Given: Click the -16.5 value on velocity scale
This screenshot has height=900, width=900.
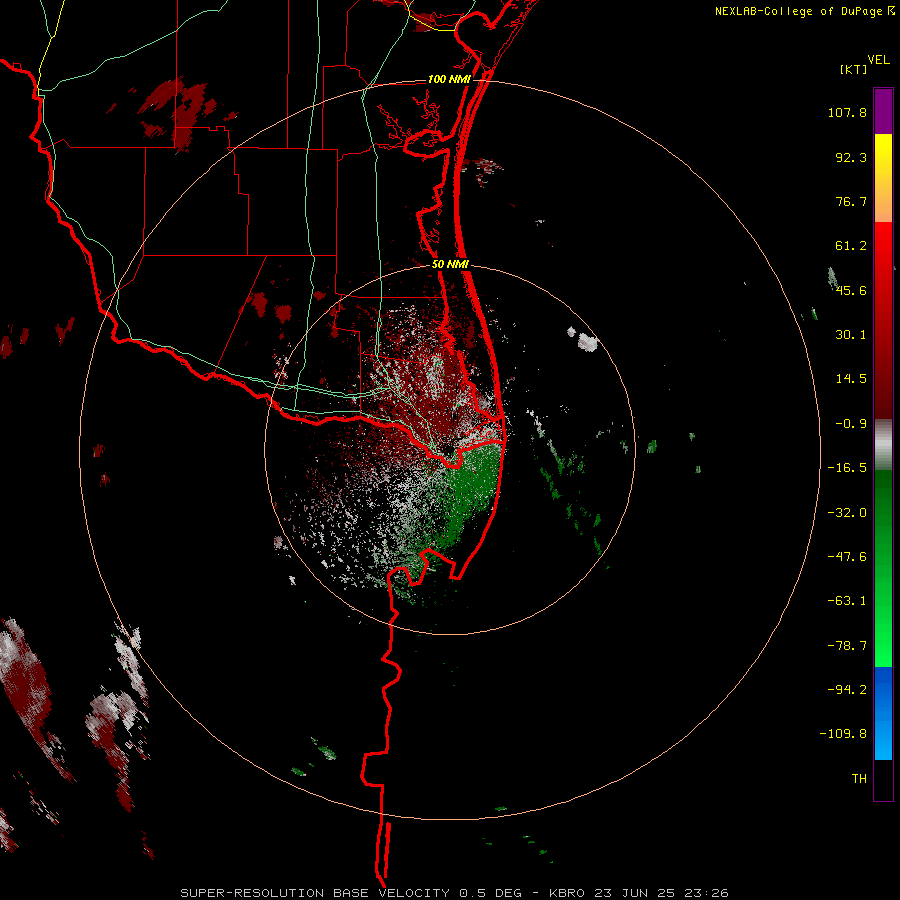Looking at the screenshot, I should tap(847, 468).
